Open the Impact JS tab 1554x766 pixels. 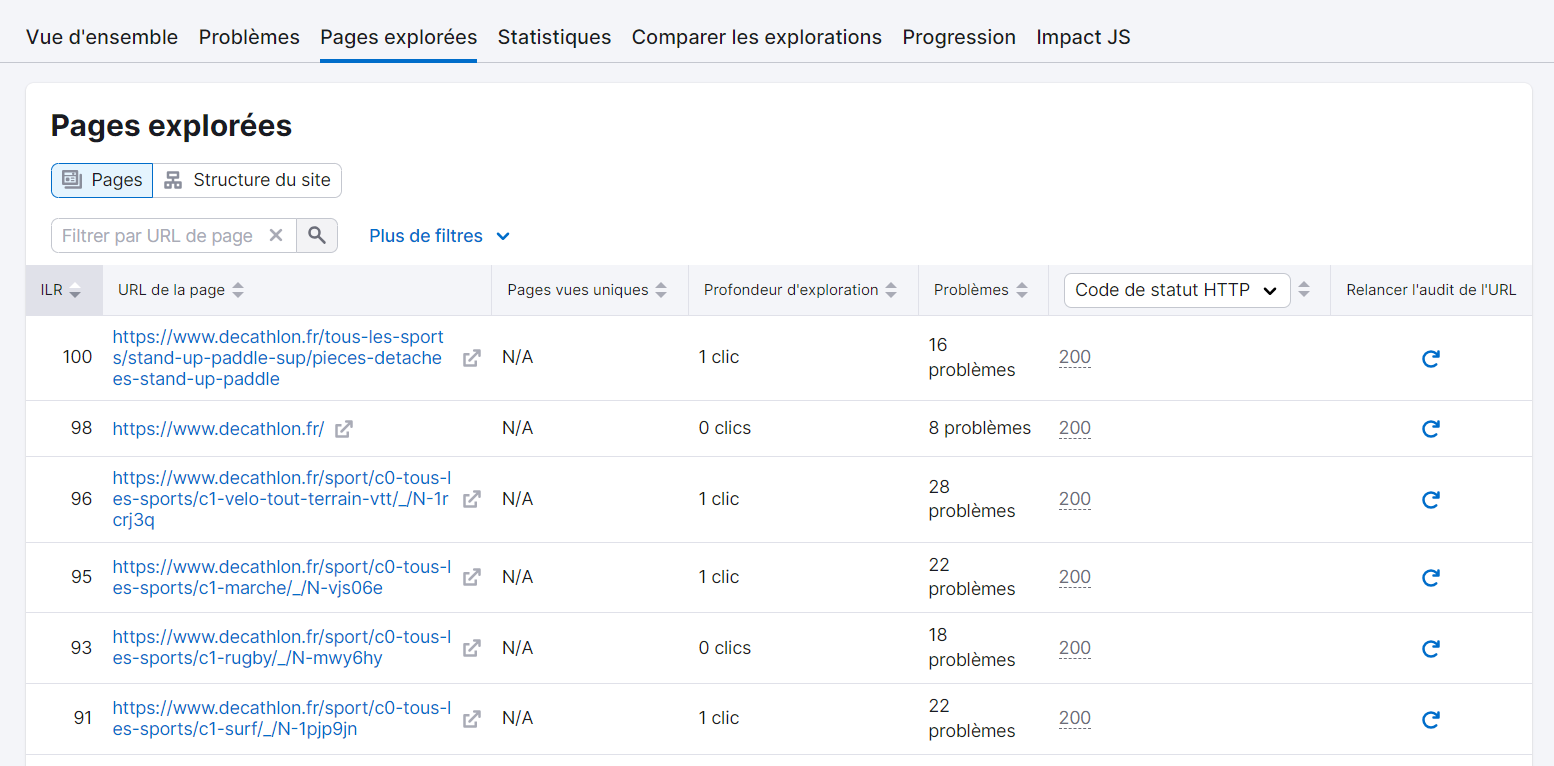pyautogui.click(x=1083, y=37)
